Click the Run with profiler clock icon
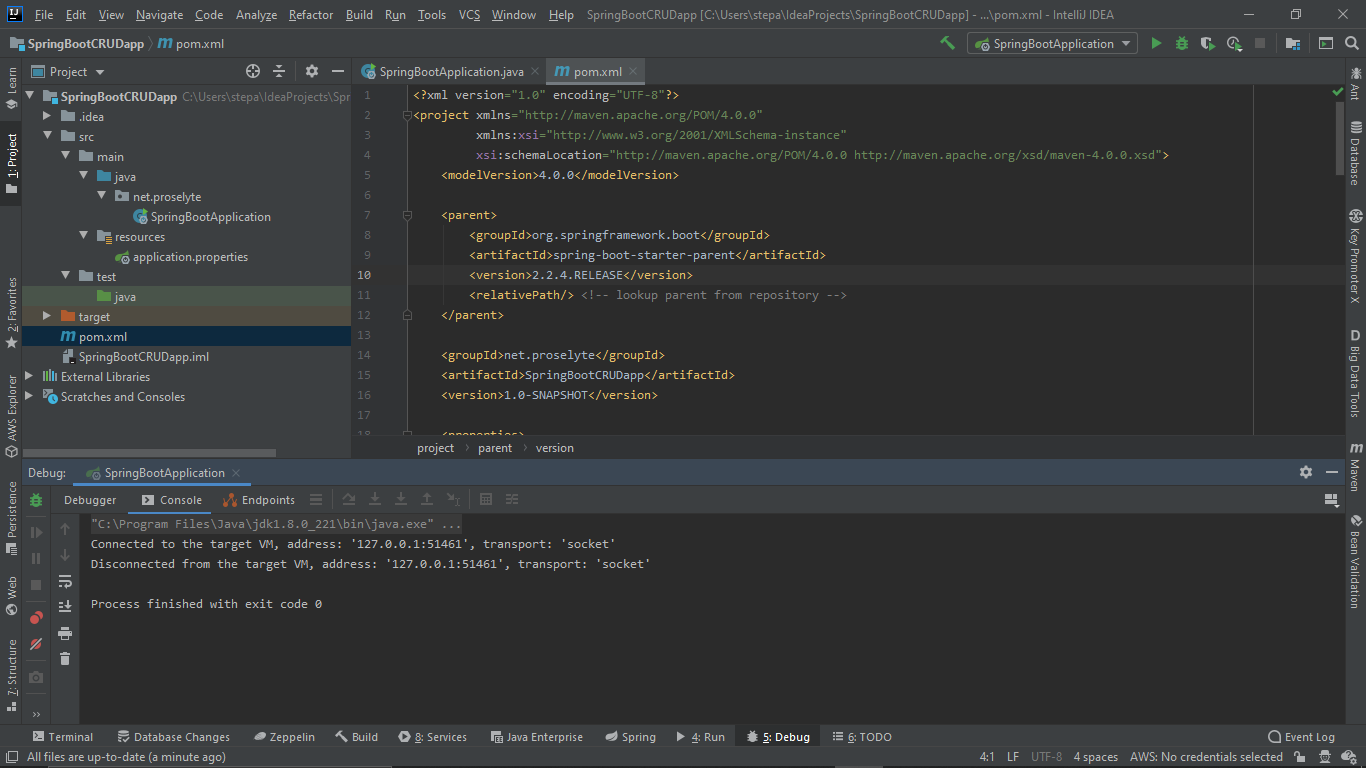 1234,43
